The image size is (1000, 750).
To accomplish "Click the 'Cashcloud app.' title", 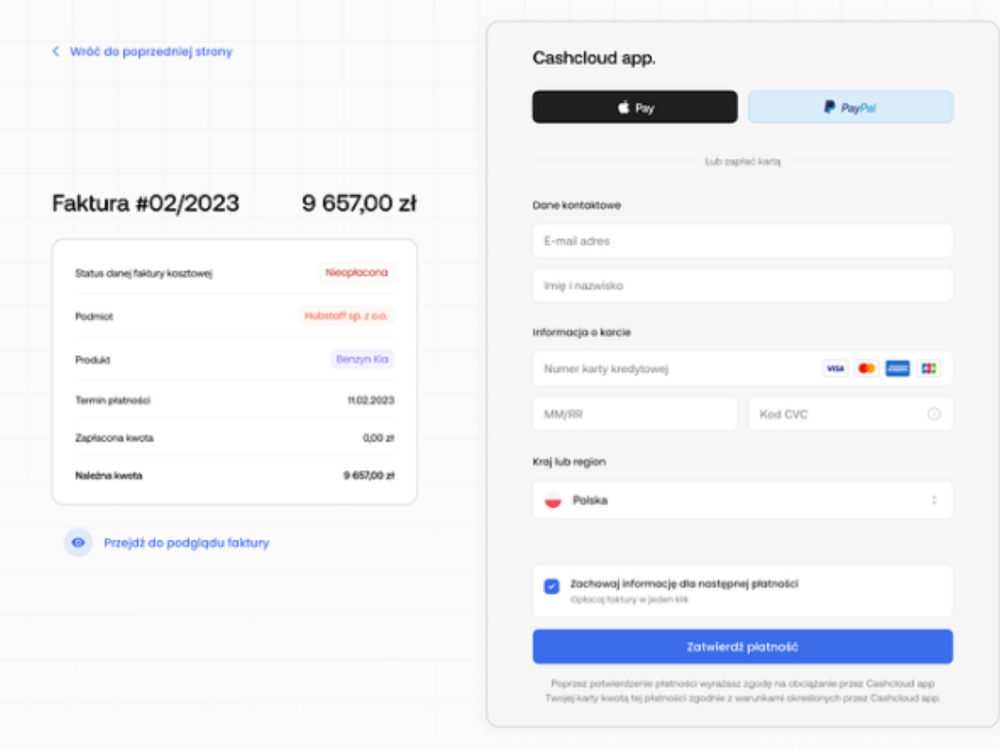I will coord(594,58).
